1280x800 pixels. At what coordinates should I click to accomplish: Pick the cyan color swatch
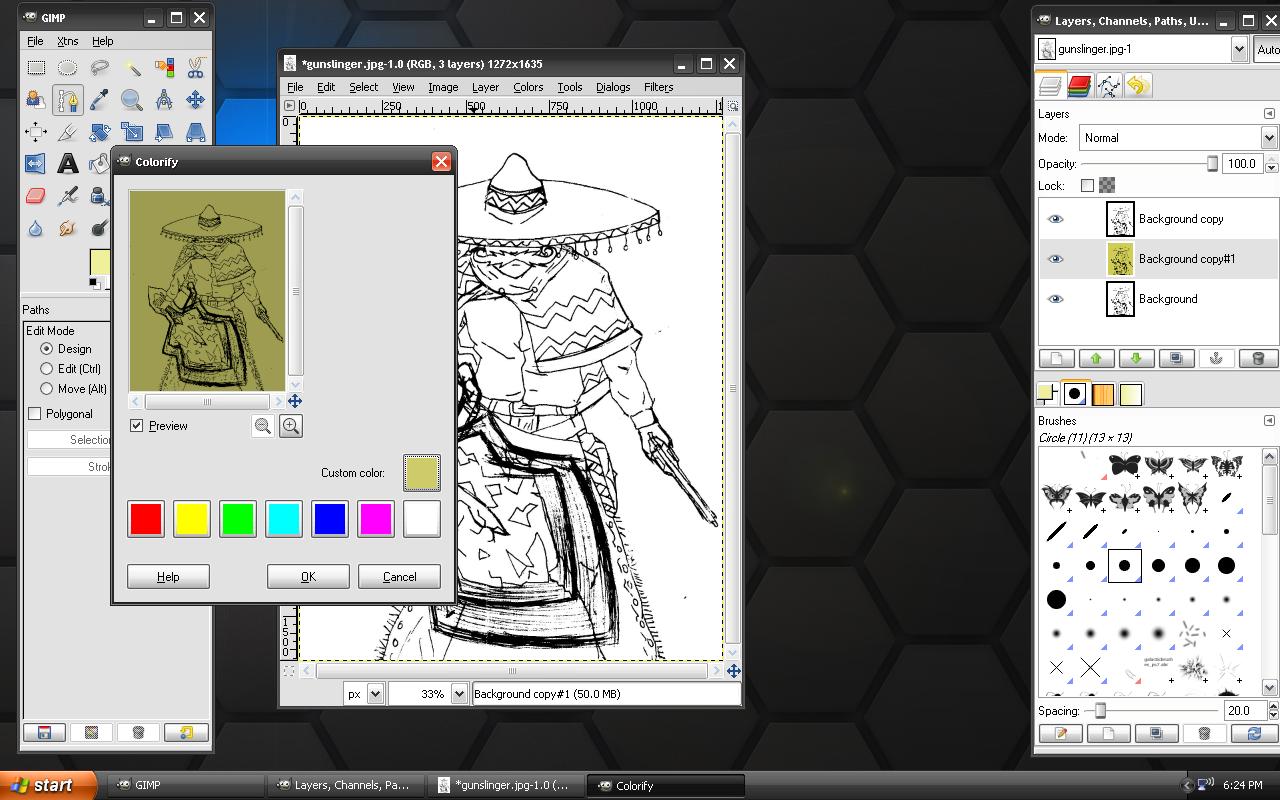tap(284, 519)
